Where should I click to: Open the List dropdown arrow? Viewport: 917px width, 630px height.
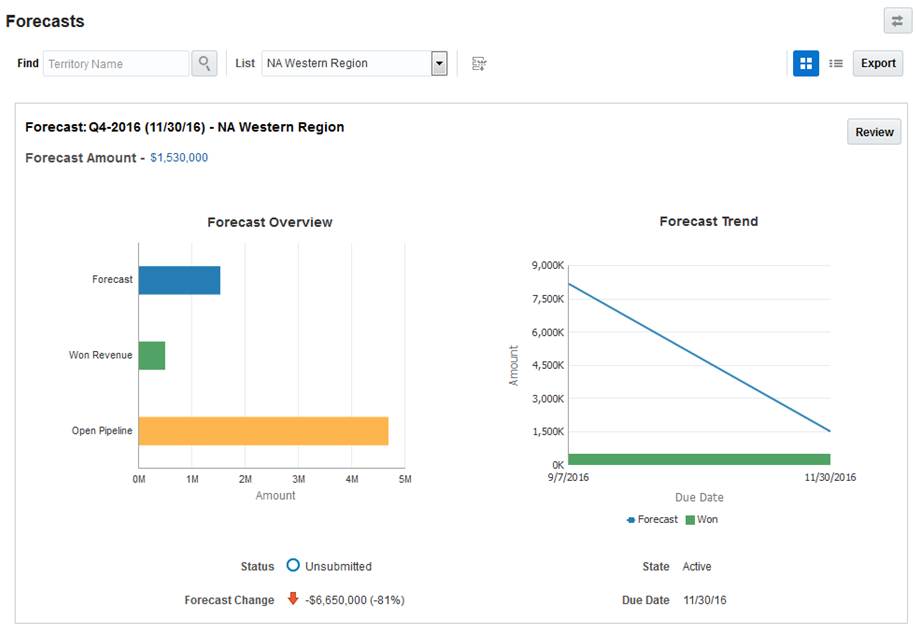click(x=438, y=64)
